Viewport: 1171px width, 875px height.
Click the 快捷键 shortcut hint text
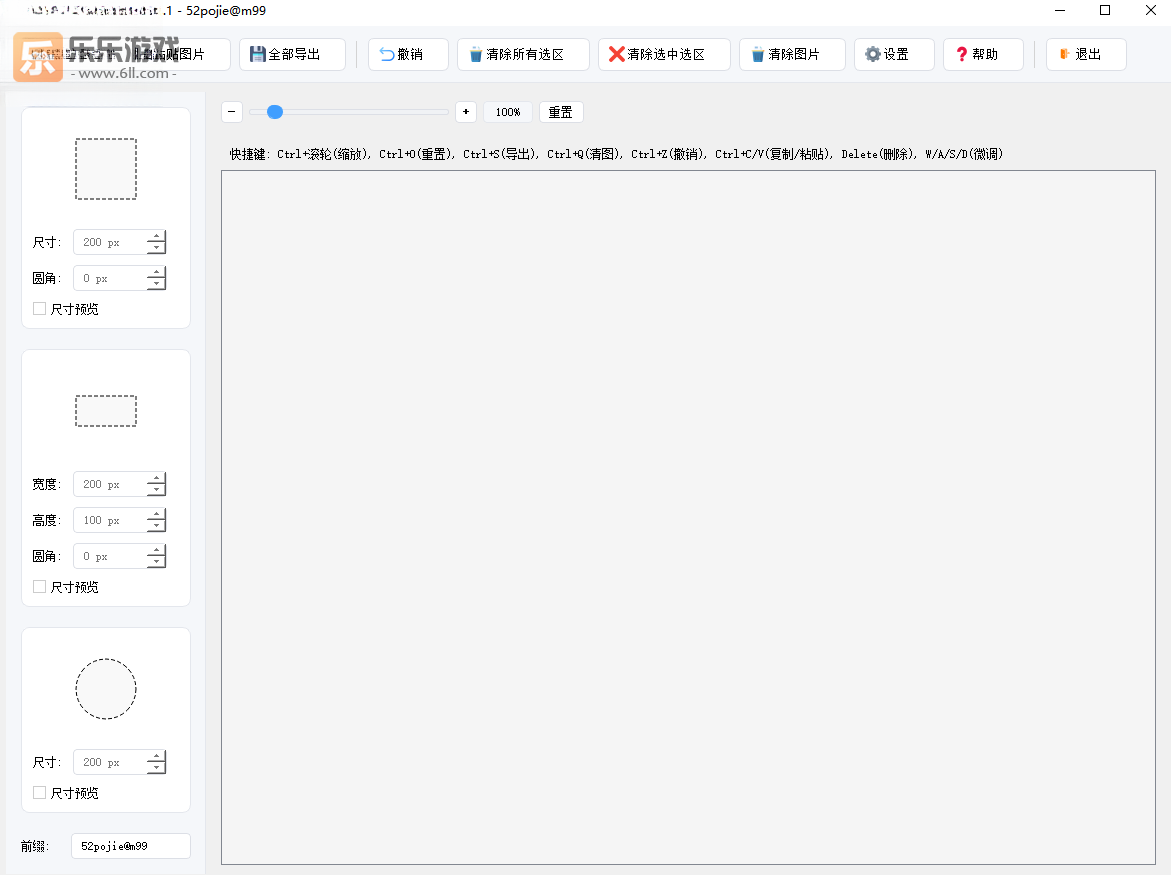(616, 154)
